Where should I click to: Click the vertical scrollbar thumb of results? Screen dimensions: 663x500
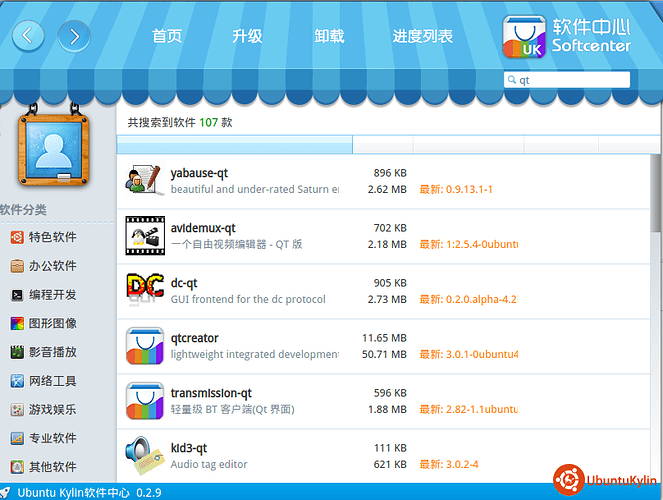coord(655,193)
